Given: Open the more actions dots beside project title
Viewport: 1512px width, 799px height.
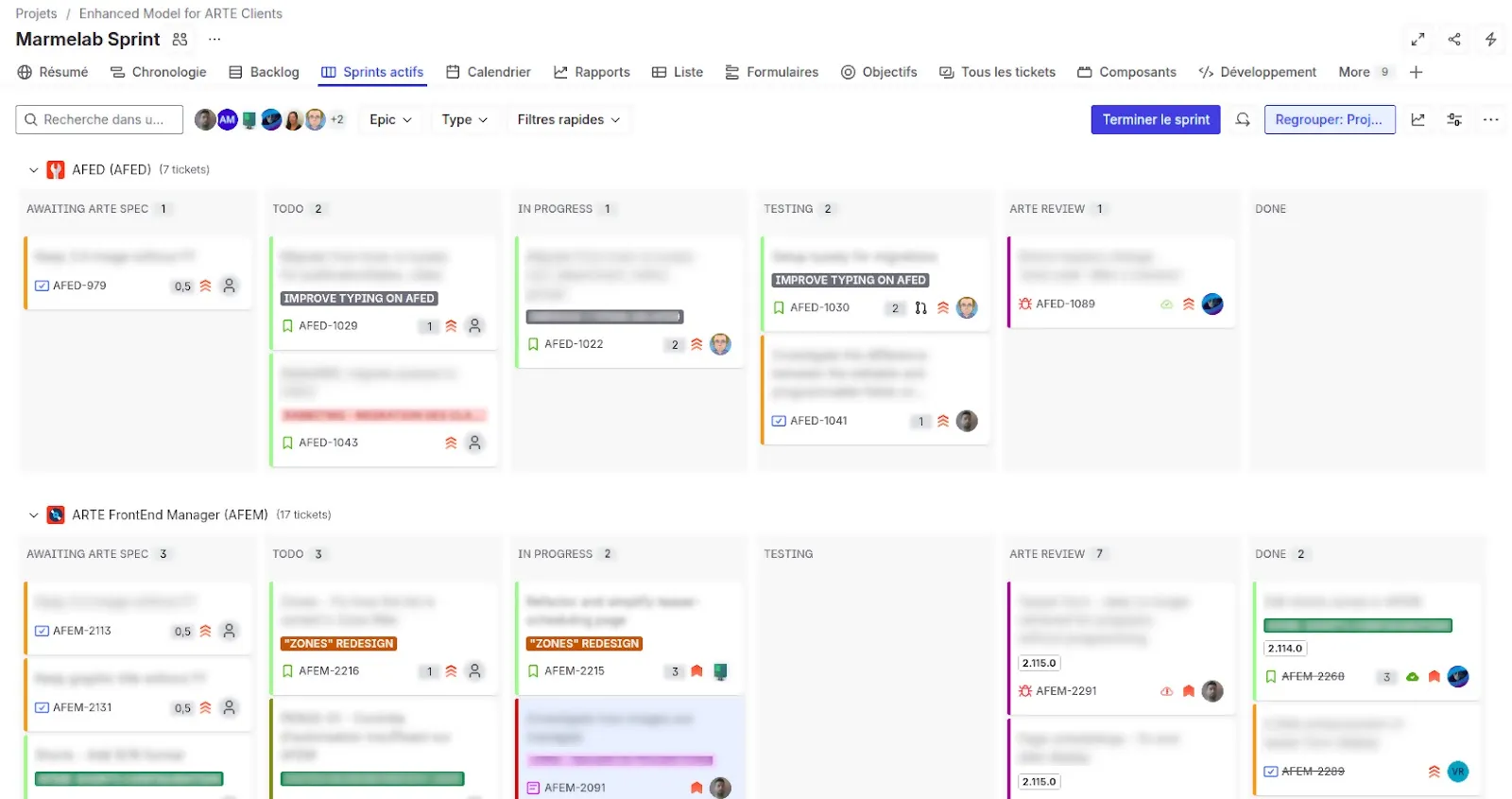Looking at the screenshot, I should tap(215, 40).
